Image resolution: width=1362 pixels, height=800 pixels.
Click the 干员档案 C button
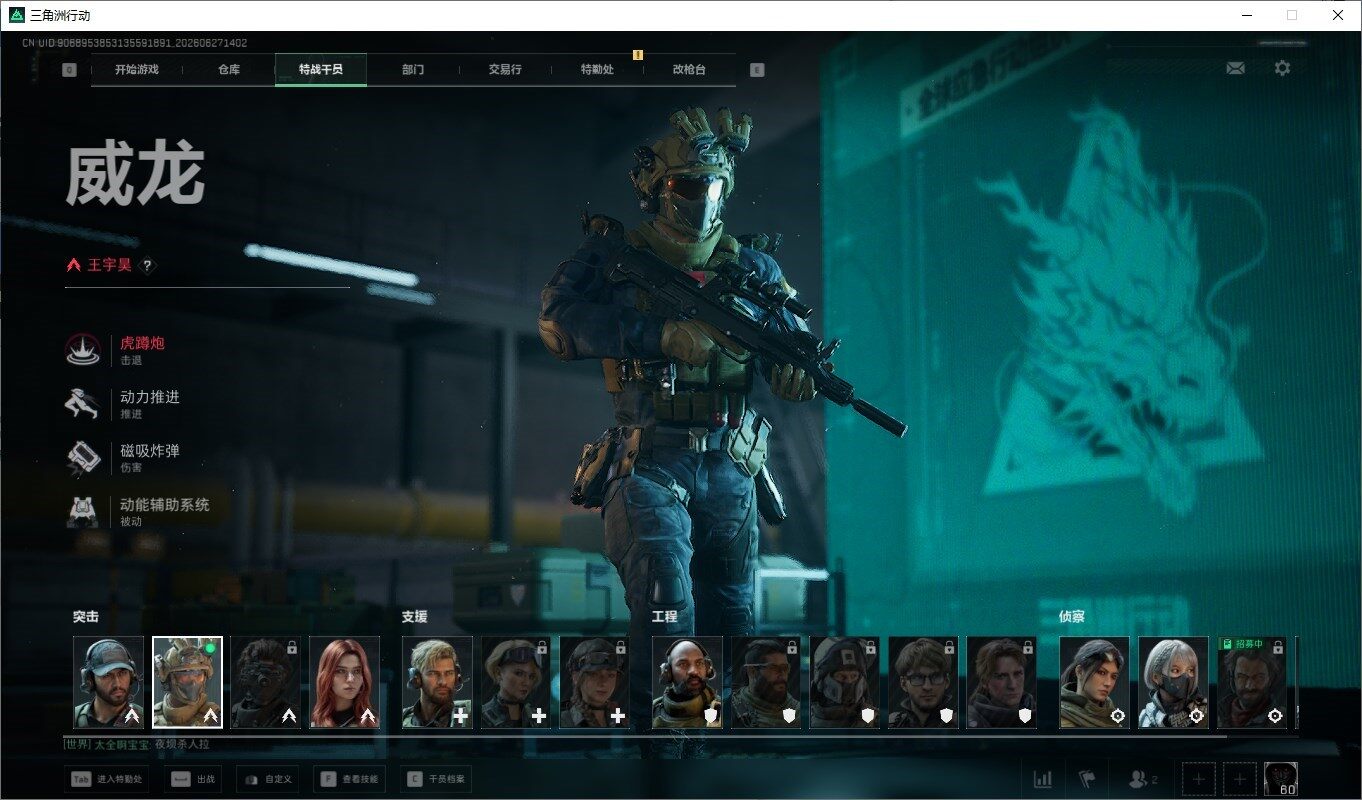(436, 779)
